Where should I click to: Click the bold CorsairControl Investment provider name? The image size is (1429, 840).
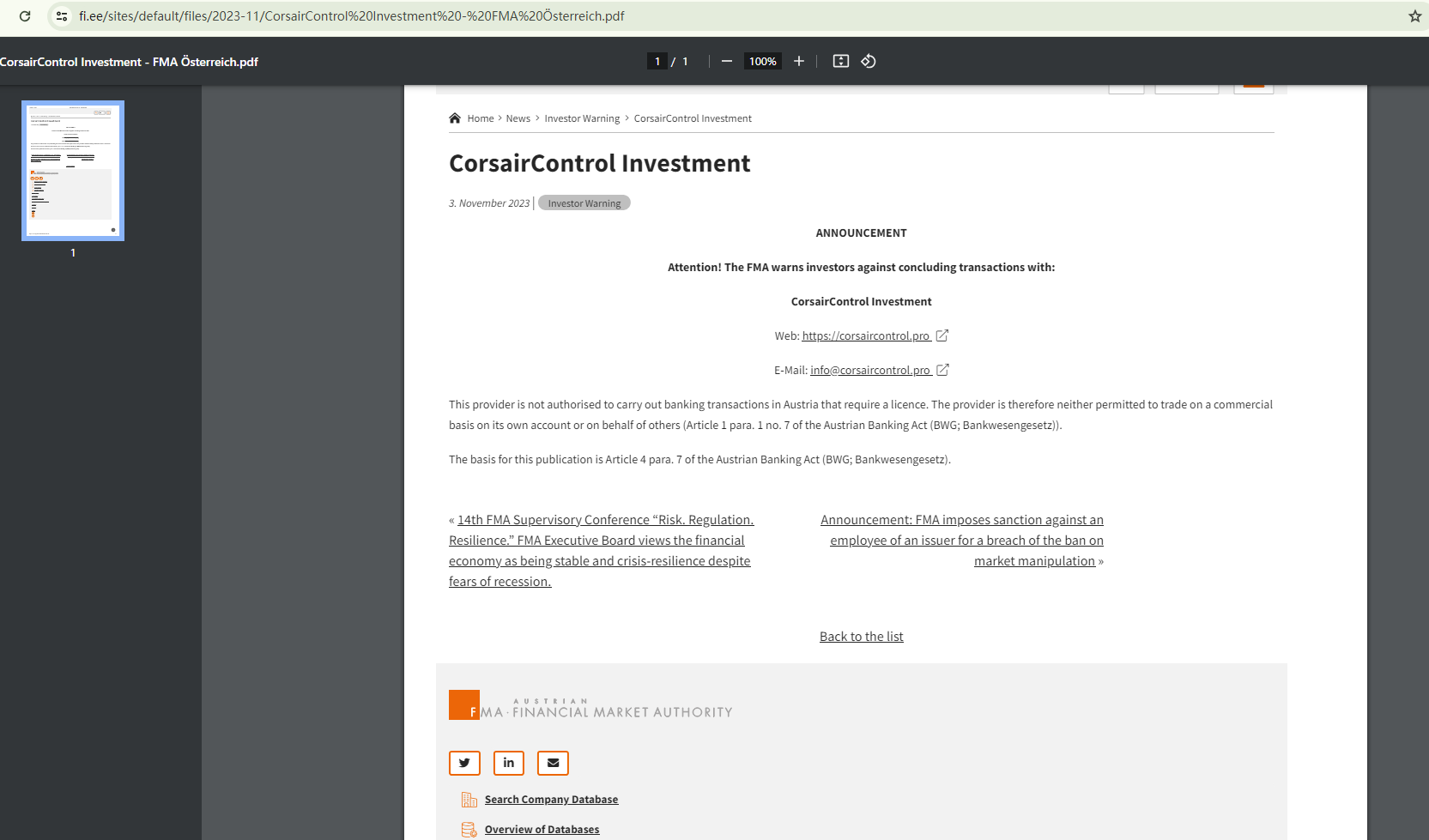[861, 301]
